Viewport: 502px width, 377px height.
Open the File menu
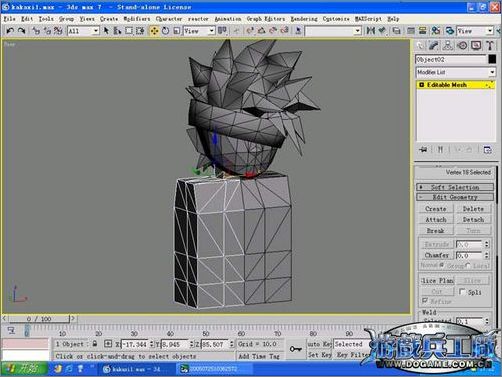pyautogui.click(x=9, y=19)
